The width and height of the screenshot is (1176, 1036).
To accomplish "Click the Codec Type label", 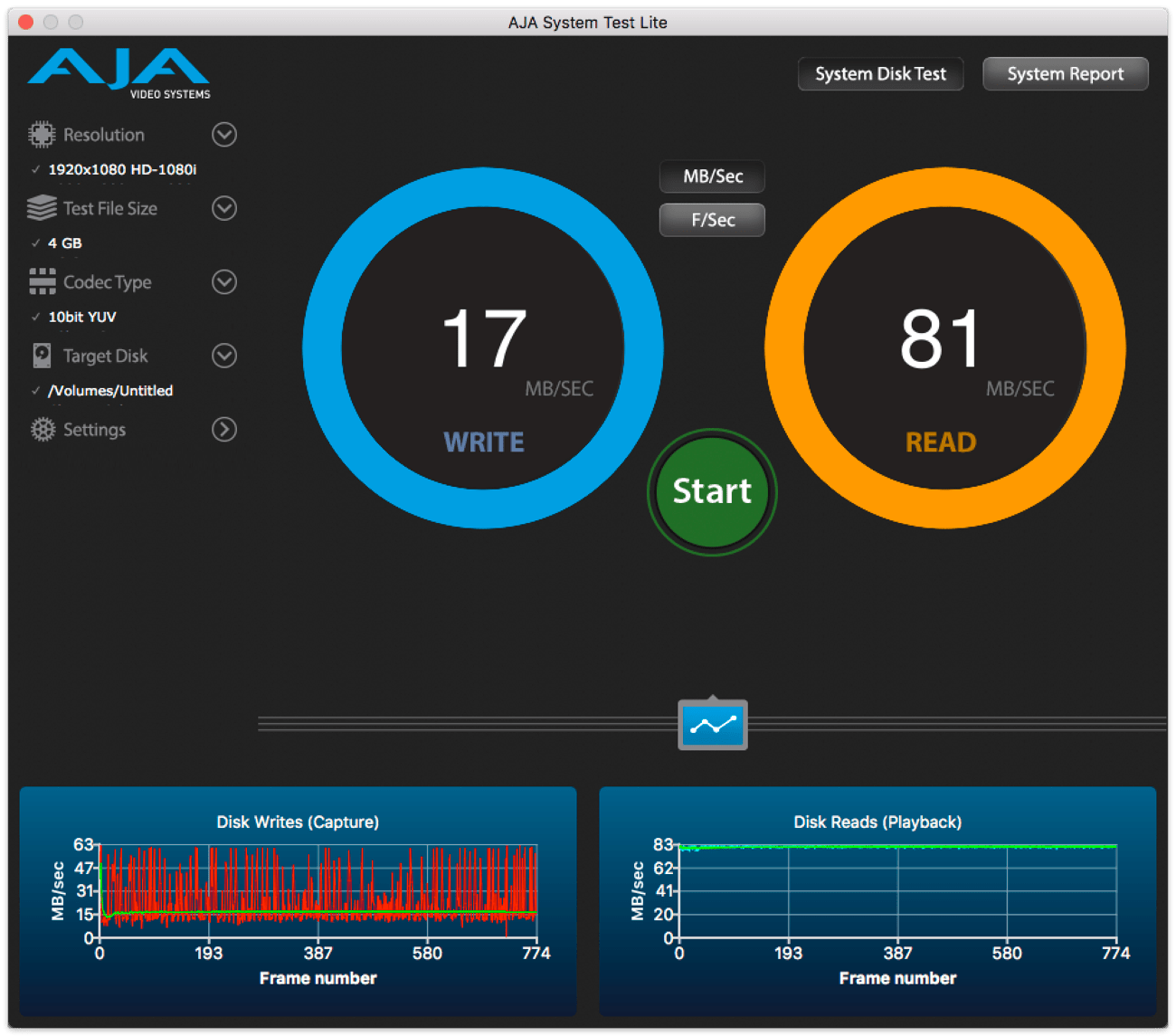I will click(x=108, y=282).
